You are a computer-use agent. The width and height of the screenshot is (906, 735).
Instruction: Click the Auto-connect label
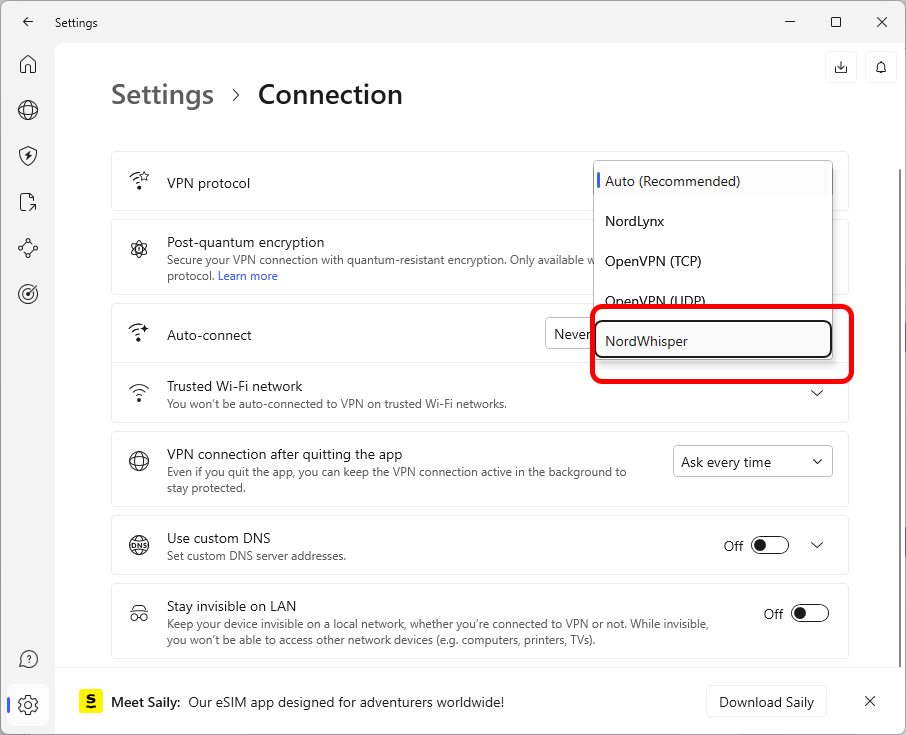coord(209,335)
